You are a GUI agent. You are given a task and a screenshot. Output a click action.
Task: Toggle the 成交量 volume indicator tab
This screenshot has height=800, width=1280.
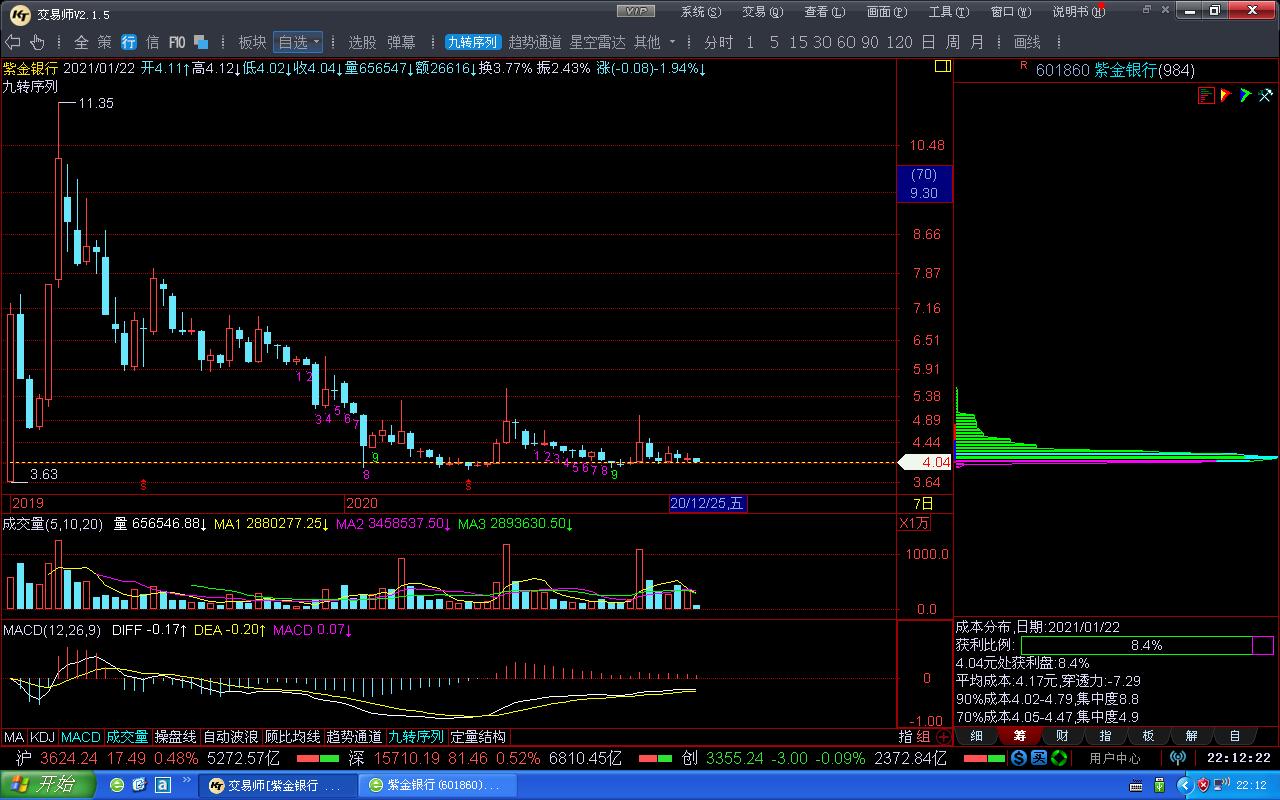127,737
